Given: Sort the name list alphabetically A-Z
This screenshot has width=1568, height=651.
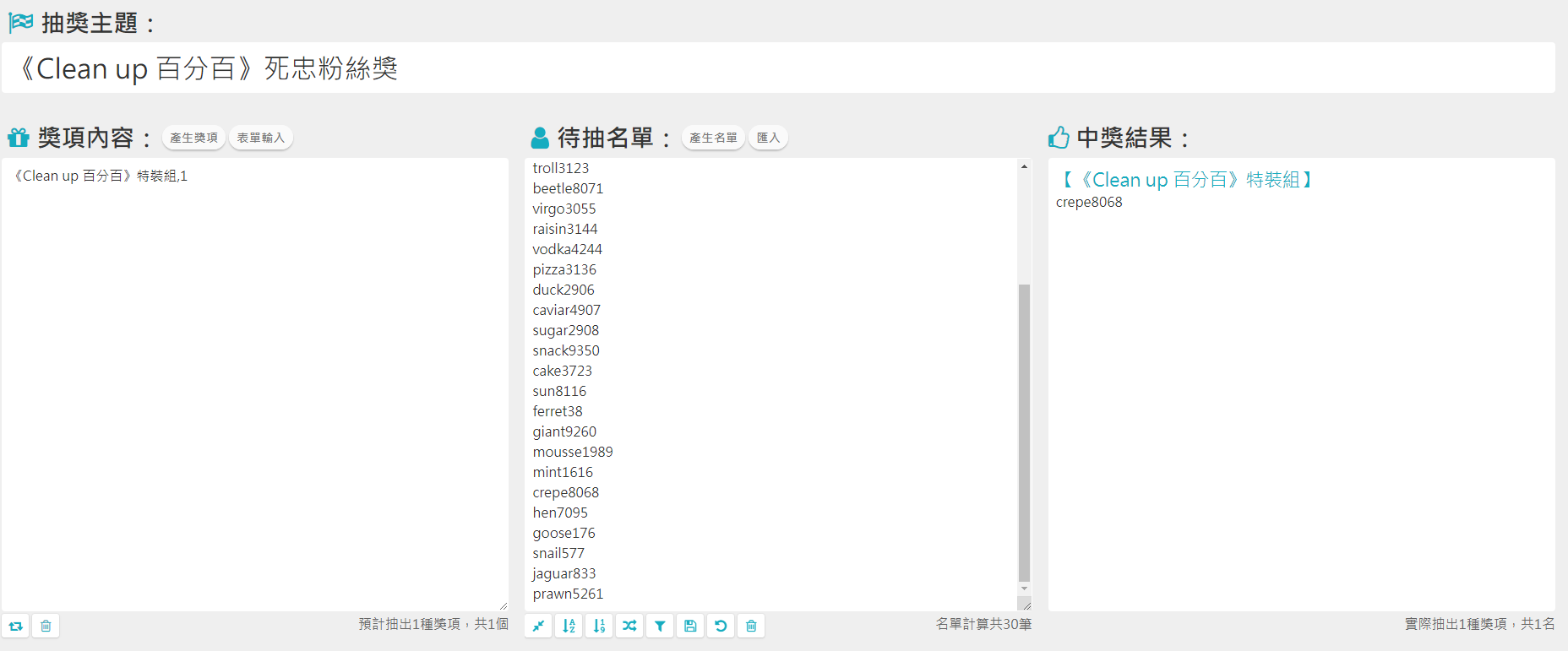Looking at the screenshot, I should [569, 626].
